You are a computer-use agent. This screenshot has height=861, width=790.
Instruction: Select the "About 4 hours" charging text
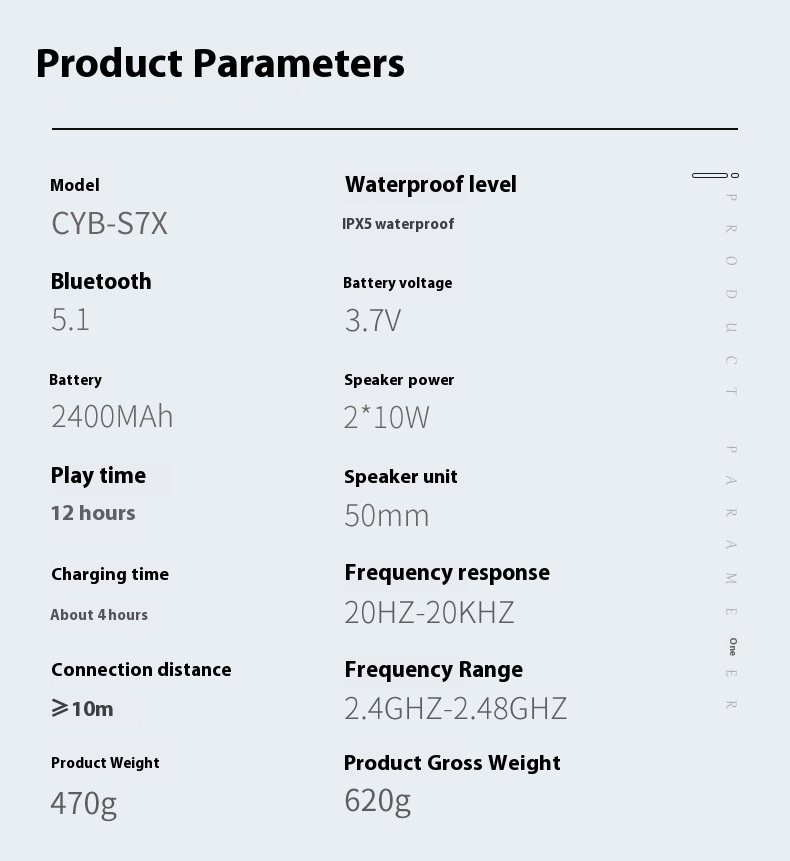coord(99,615)
